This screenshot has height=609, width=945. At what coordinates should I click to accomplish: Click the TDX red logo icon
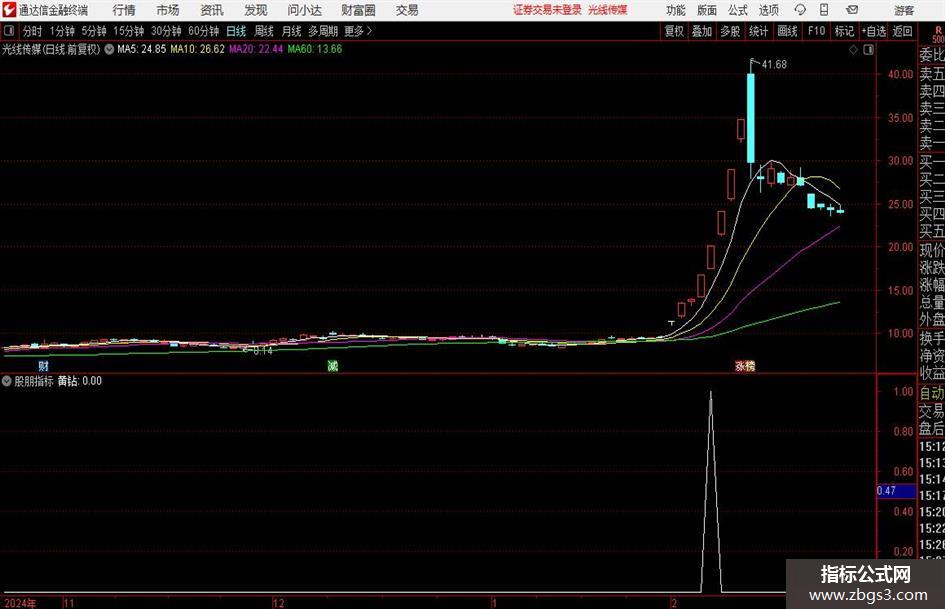pos(9,10)
